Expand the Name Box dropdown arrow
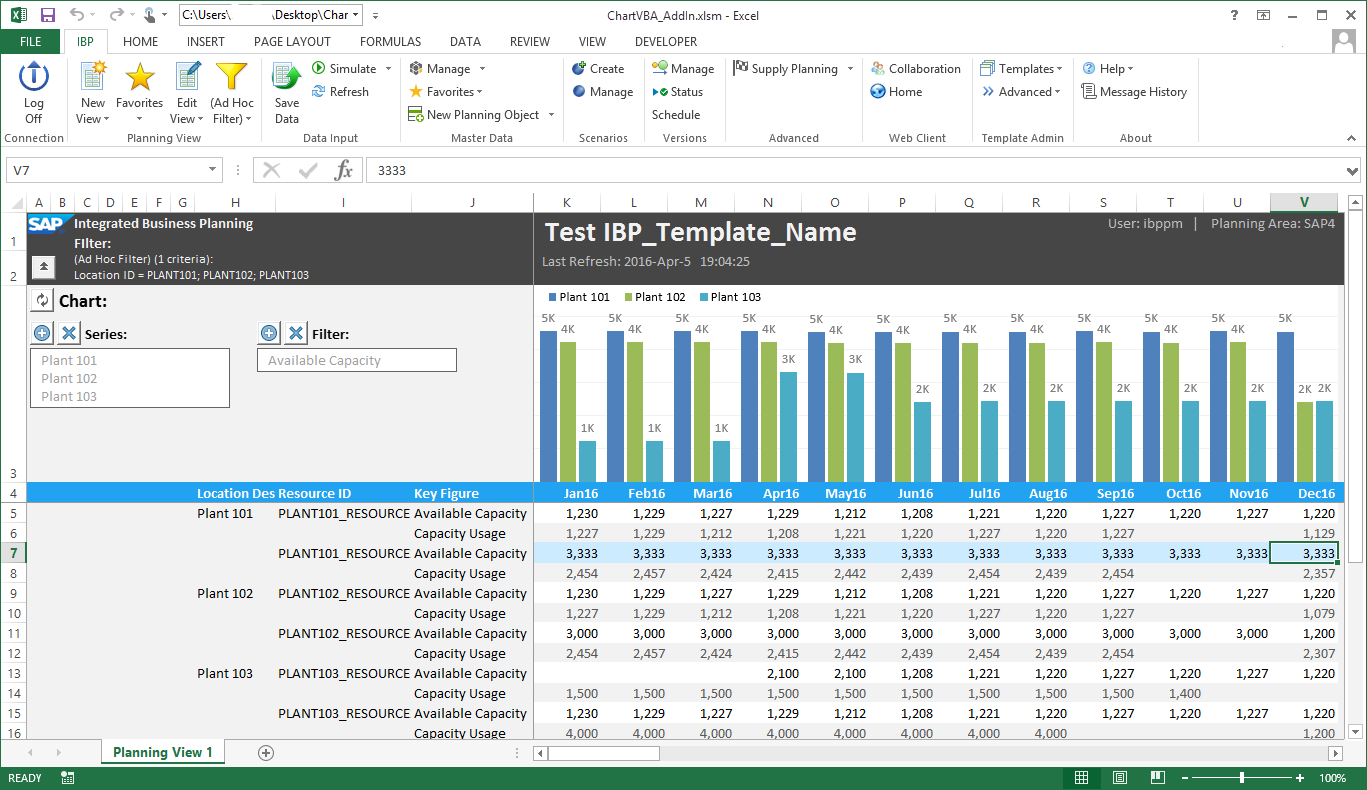Image resolution: width=1367 pixels, height=790 pixels. (x=213, y=171)
